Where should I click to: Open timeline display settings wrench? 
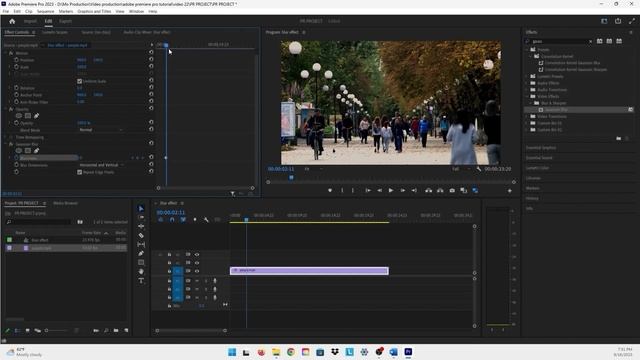click(206, 220)
